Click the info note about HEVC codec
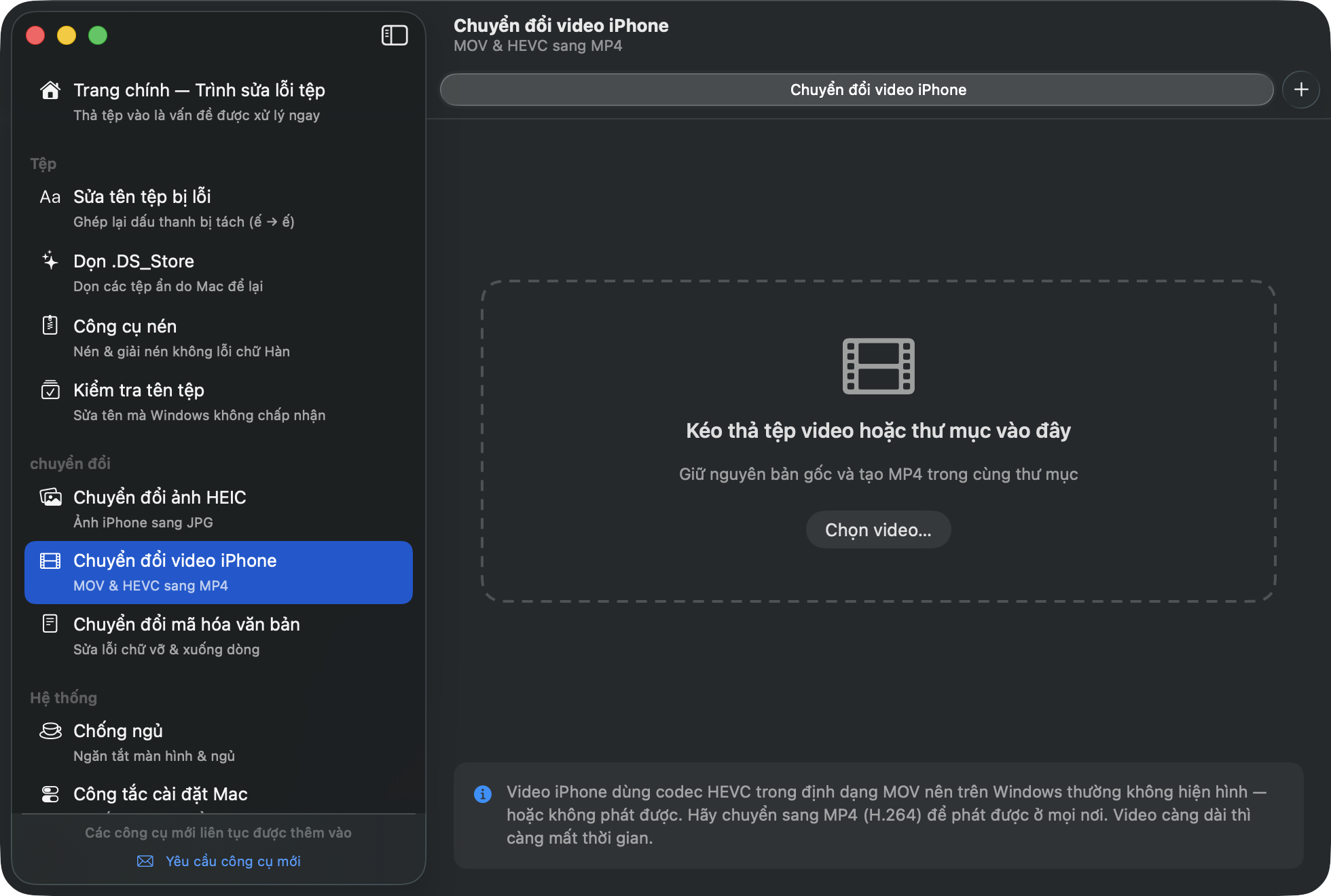This screenshot has height=896, width=1331. tap(879, 815)
